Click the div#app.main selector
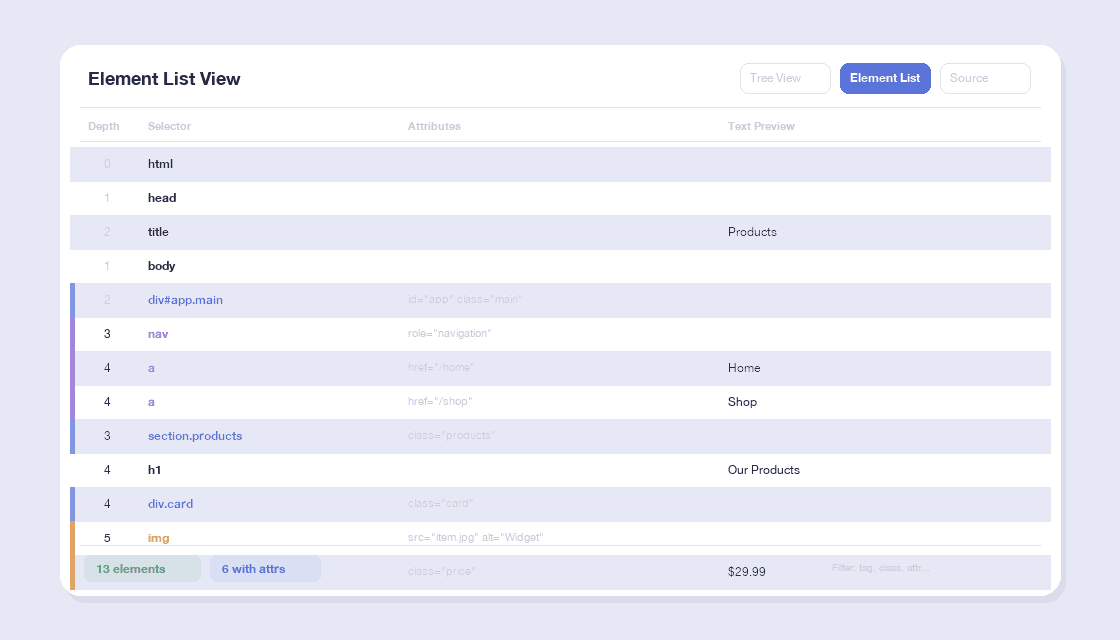 pos(185,300)
